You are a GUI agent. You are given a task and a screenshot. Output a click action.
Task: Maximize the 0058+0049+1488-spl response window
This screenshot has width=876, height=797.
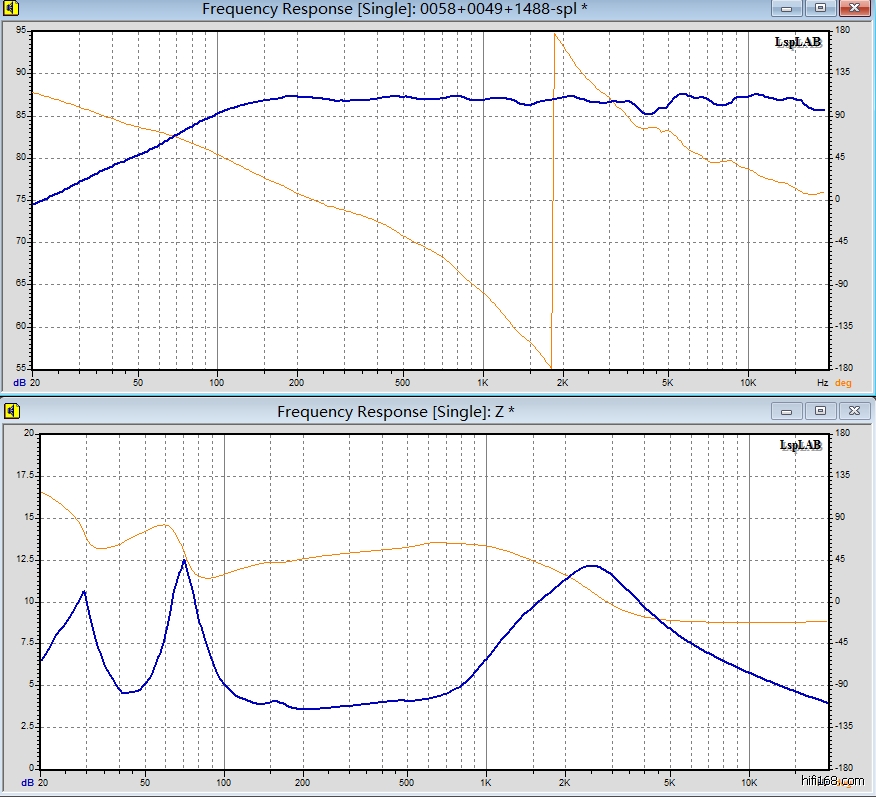coord(820,8)
